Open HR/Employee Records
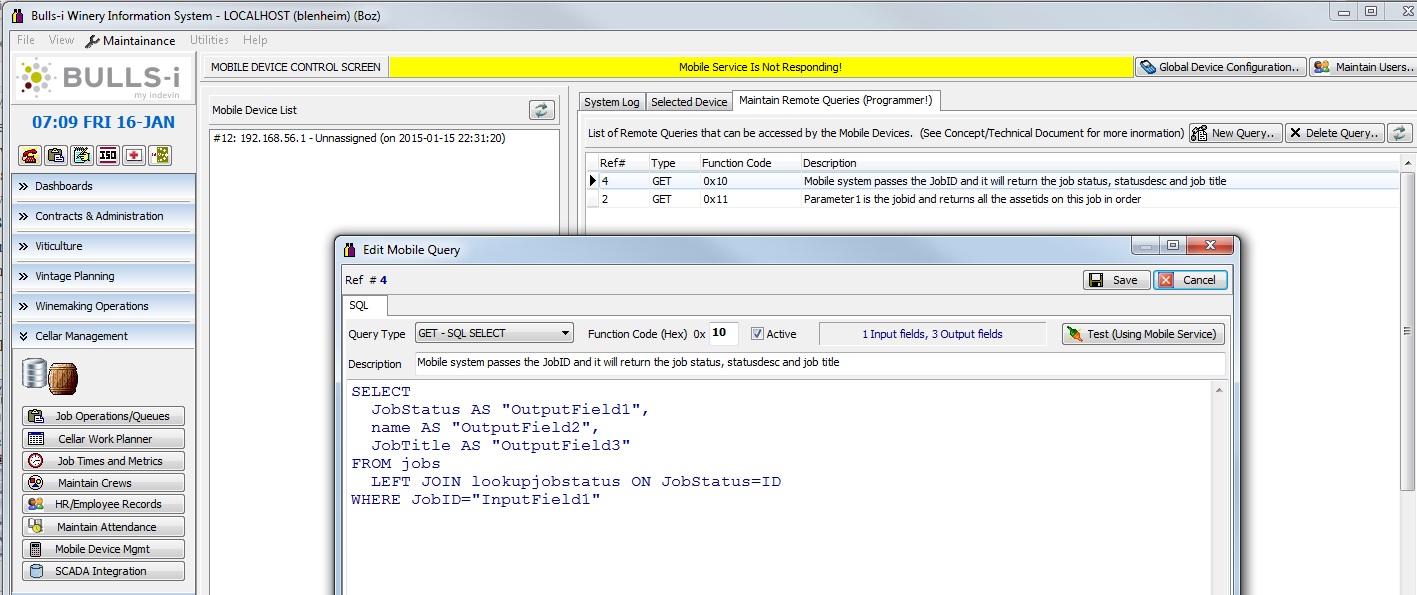The height and width of the screenshot is (595, 1417). pyautogui.click(x=103, y=504)
